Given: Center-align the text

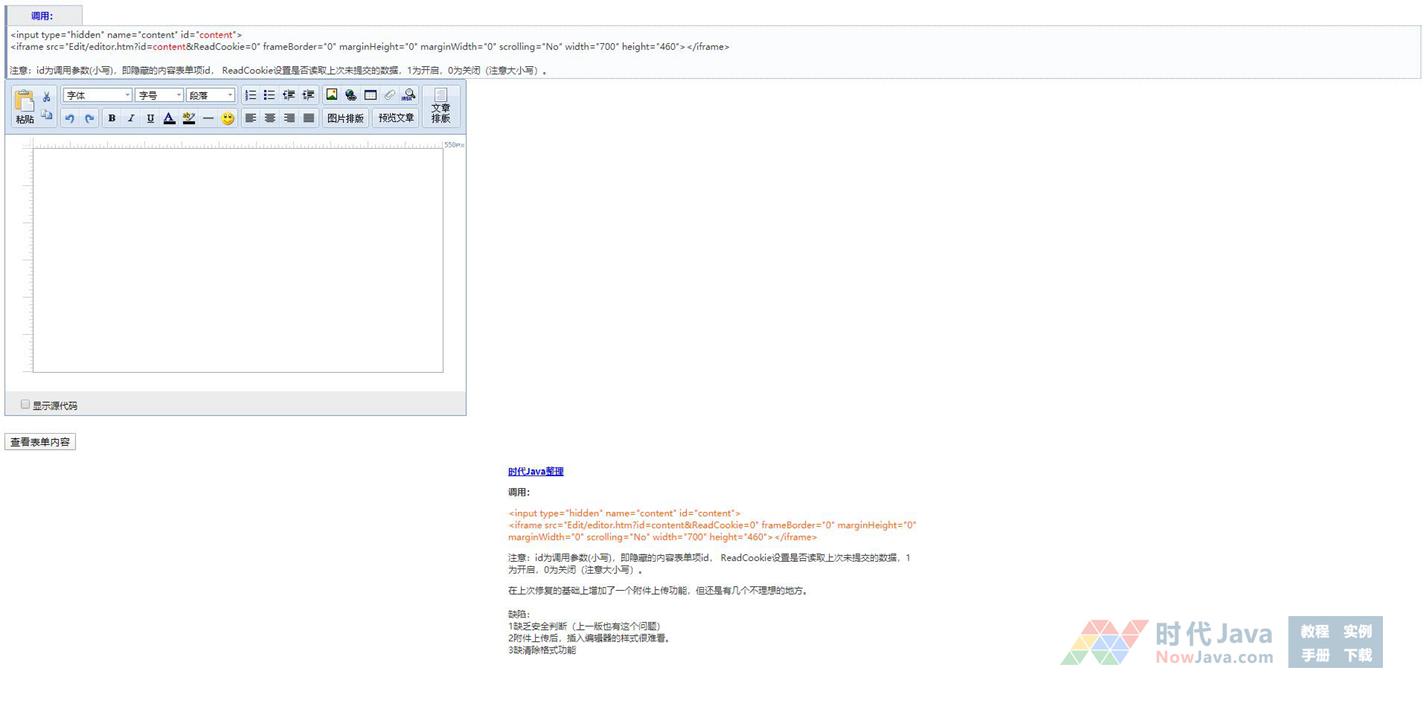Looking at the screenshot, I should point(270,118).
